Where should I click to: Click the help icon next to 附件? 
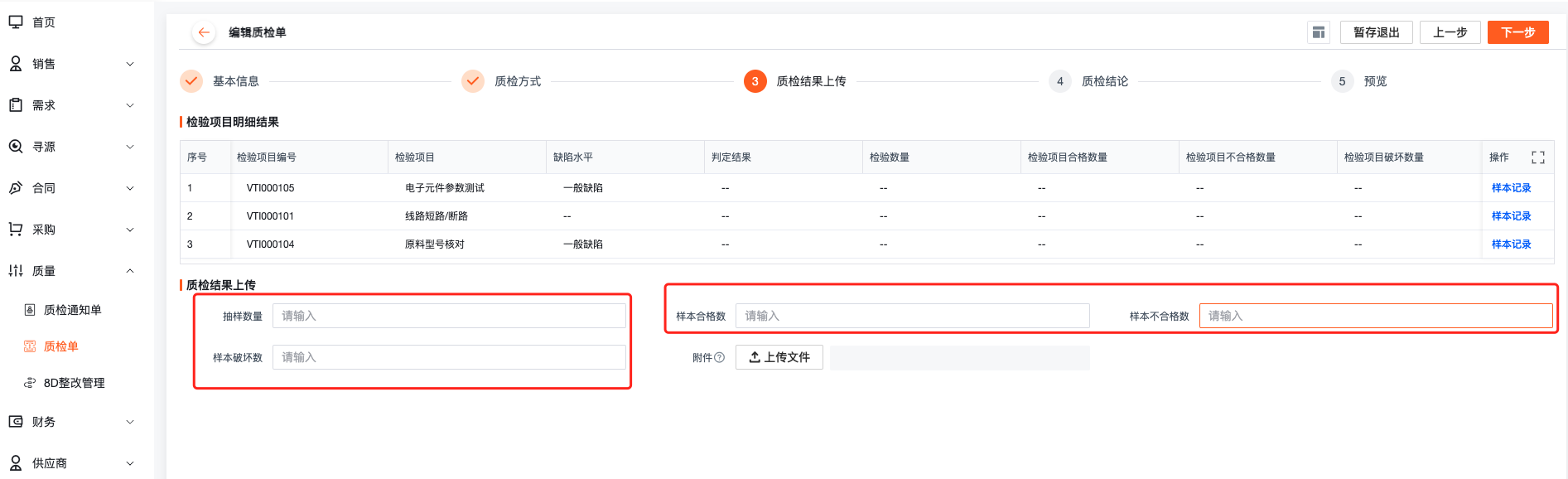tap(720, 358)
